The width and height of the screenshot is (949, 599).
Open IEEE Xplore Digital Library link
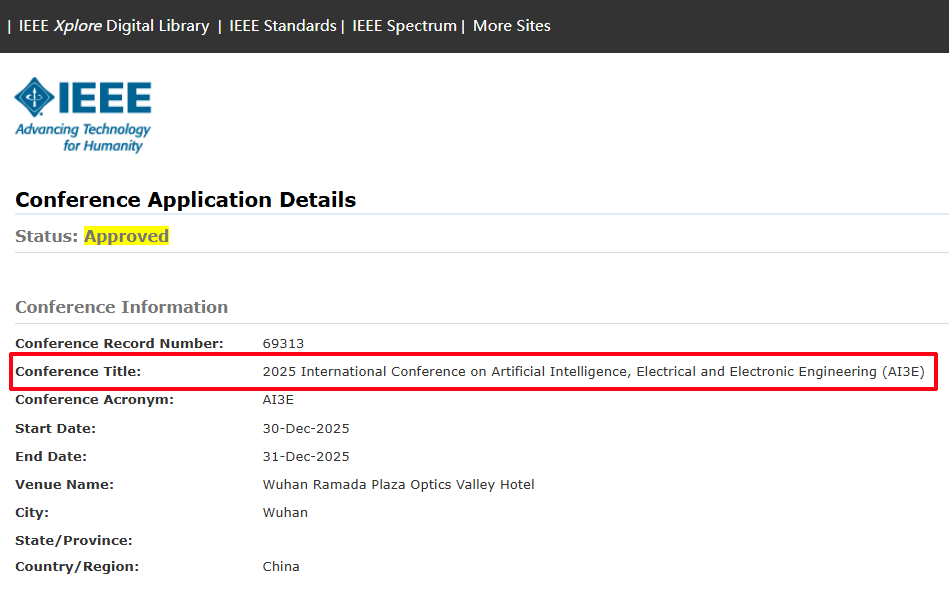(114, 26)
